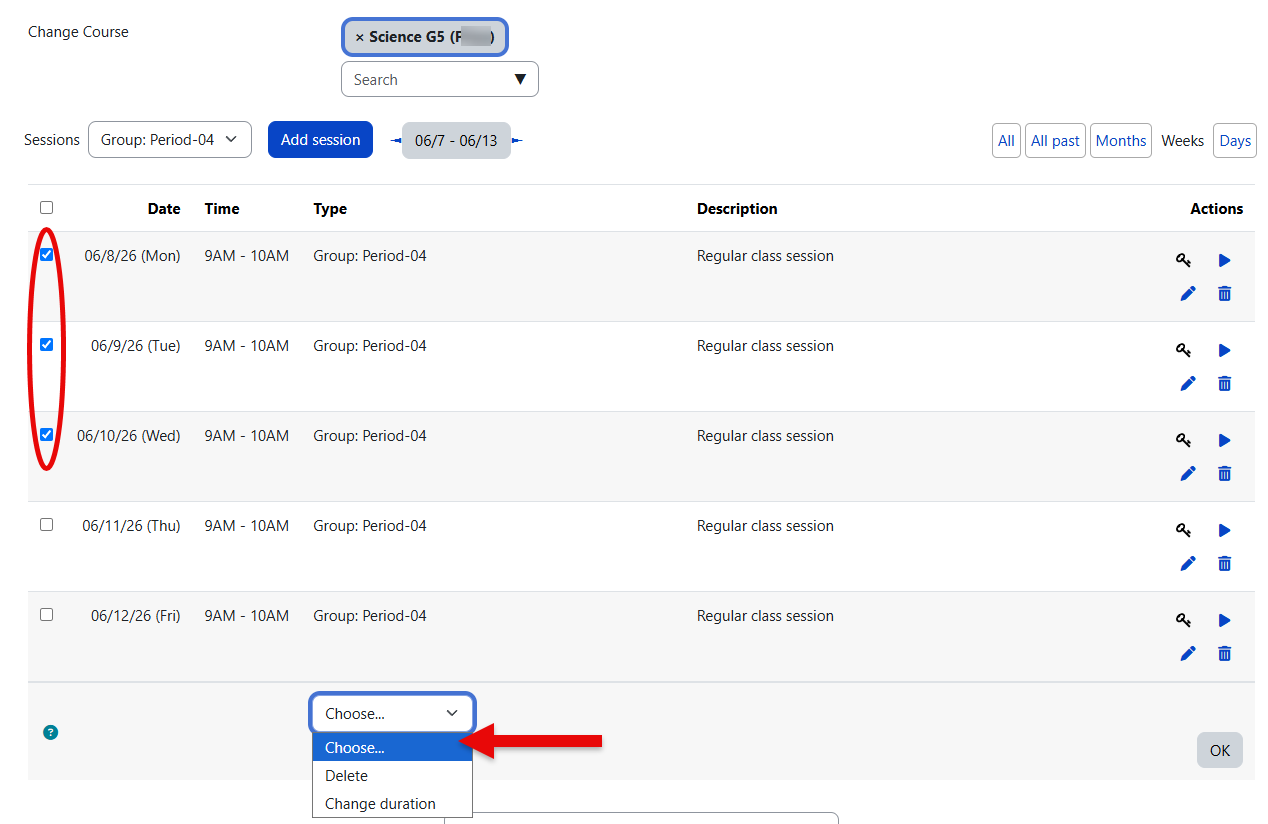Image resolution: width=1268 pixels, height=824 pixels.
Task: Click key icon for 06/12/26 (Fri) session
Action: click(x=1184, y=620)
